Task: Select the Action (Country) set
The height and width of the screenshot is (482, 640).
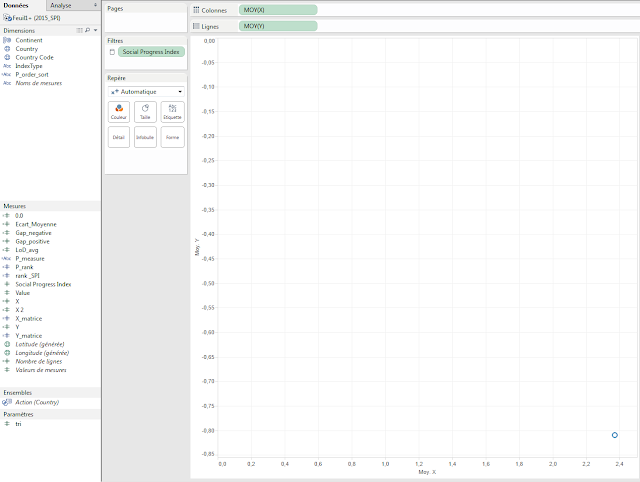Action: pos(37,402)
